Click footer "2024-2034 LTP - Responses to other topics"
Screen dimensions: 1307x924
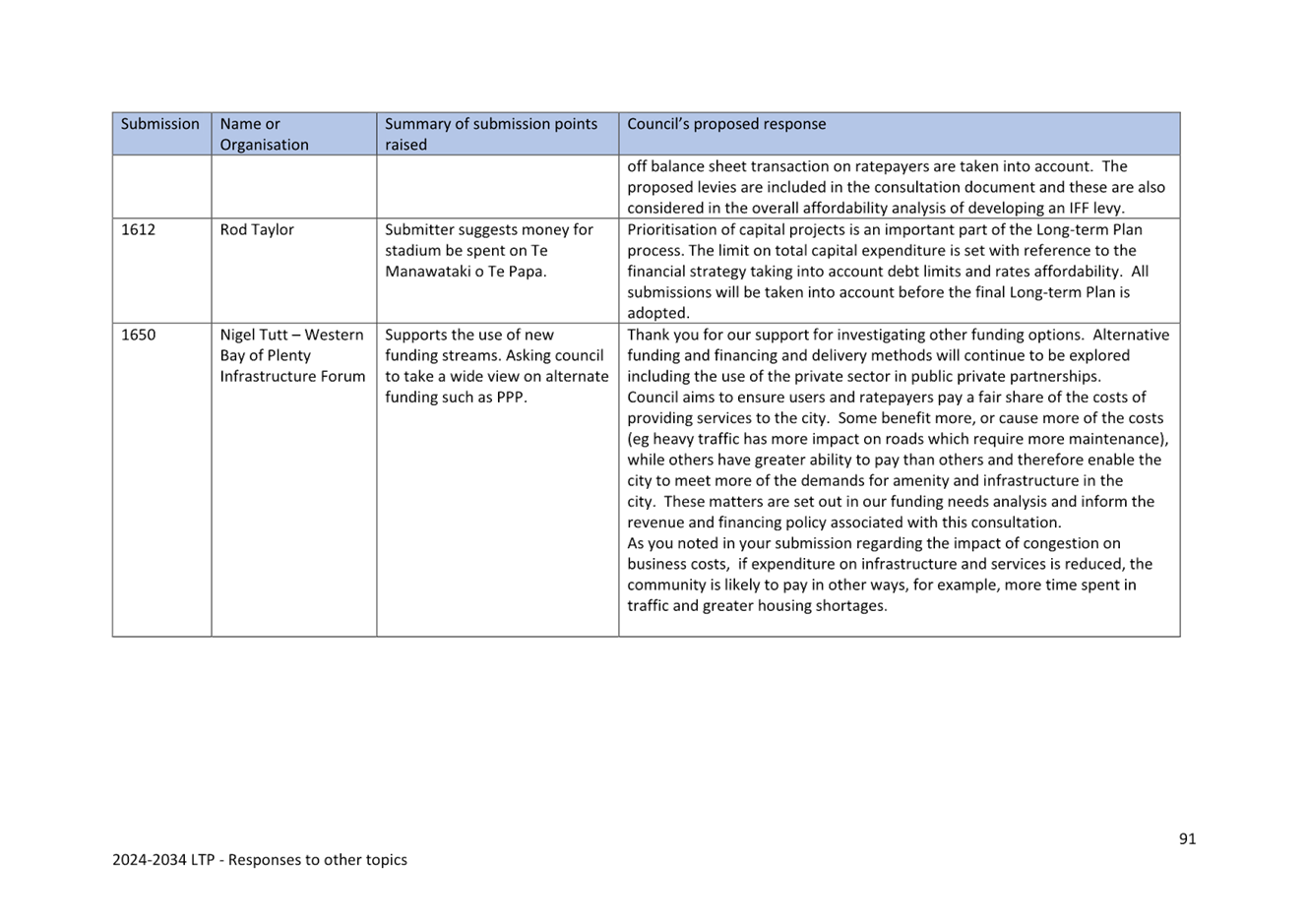260,859
